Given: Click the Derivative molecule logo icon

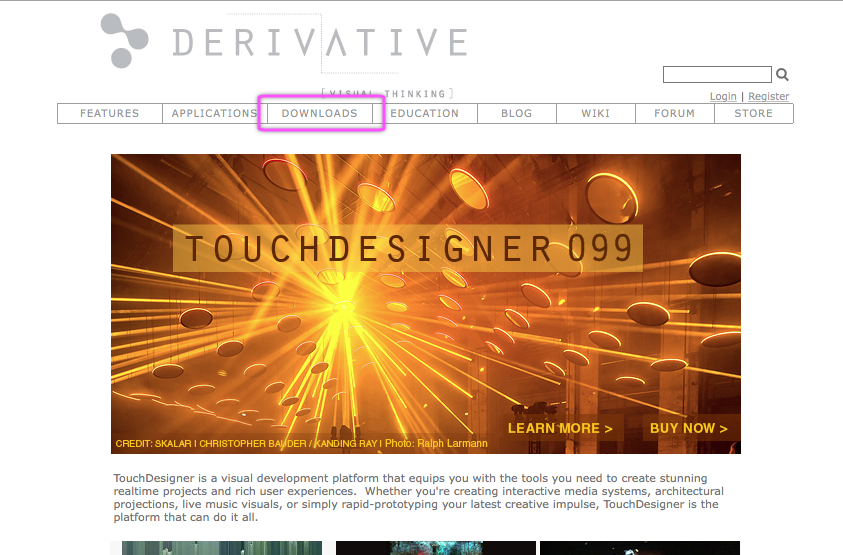Looking at the screenshot, I should pyautogui.click(x=125, y=41).
